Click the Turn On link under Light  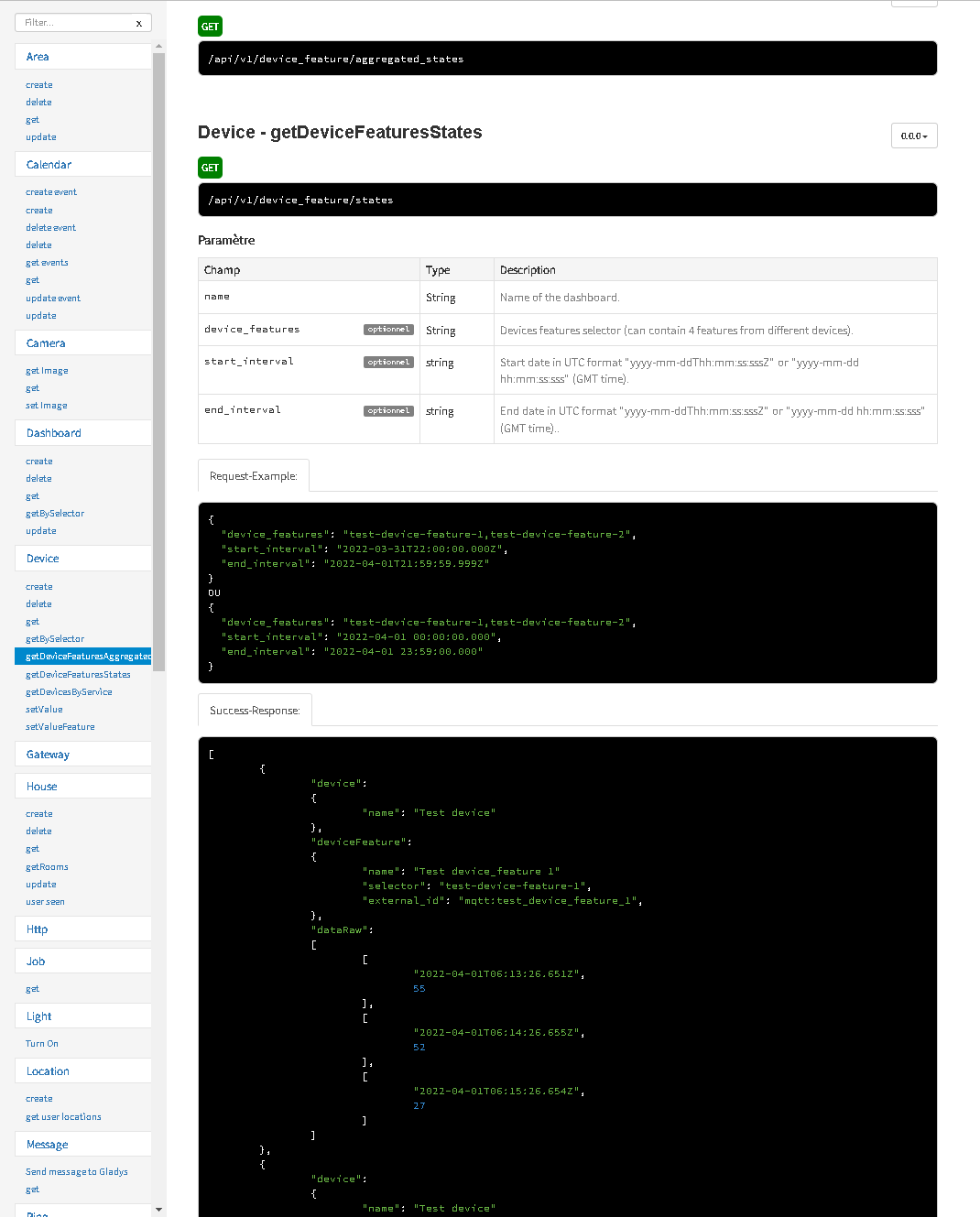pyautogui.click(x=42, y=1044)
